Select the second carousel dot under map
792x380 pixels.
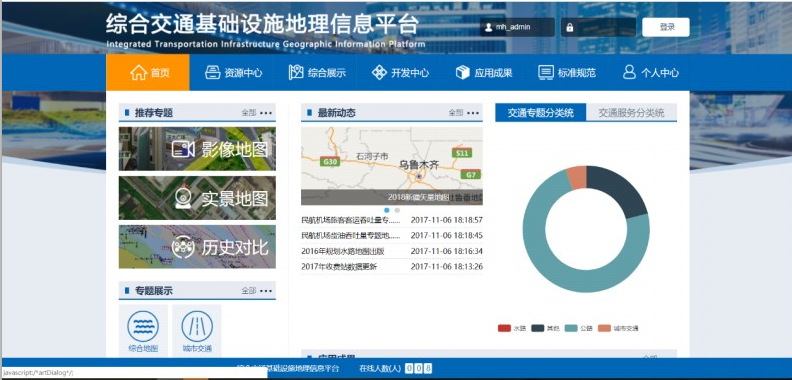pos(397,210)
